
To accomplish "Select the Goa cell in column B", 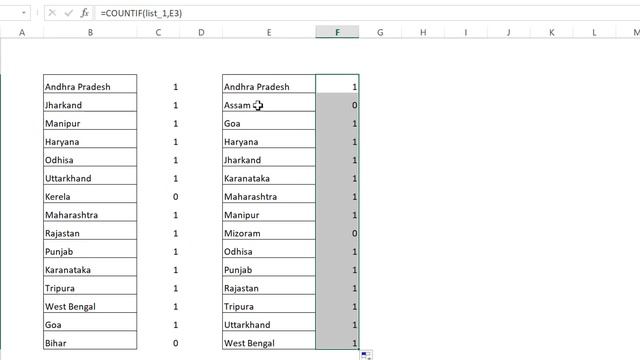I will 90,322.
